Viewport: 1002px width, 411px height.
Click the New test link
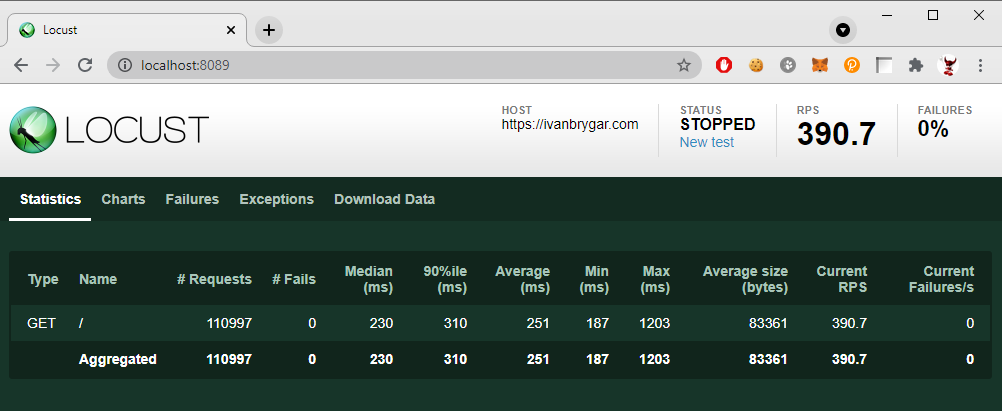tap(706, 142)
